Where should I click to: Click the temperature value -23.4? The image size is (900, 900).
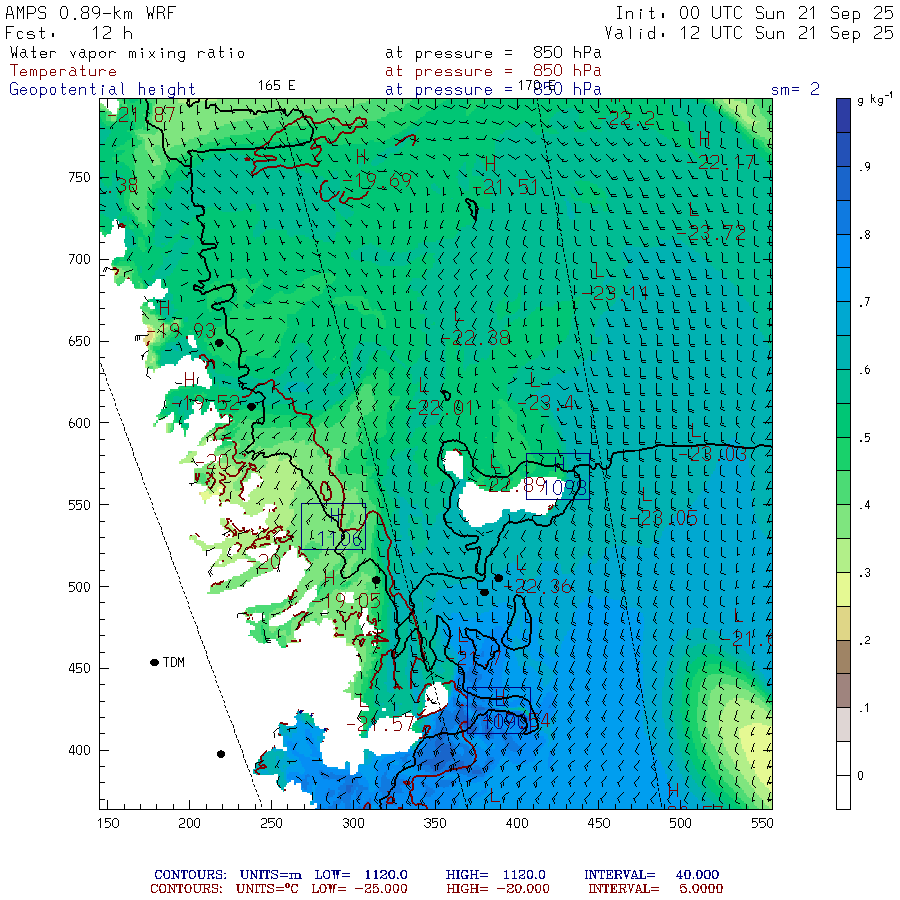pos(546,404)
